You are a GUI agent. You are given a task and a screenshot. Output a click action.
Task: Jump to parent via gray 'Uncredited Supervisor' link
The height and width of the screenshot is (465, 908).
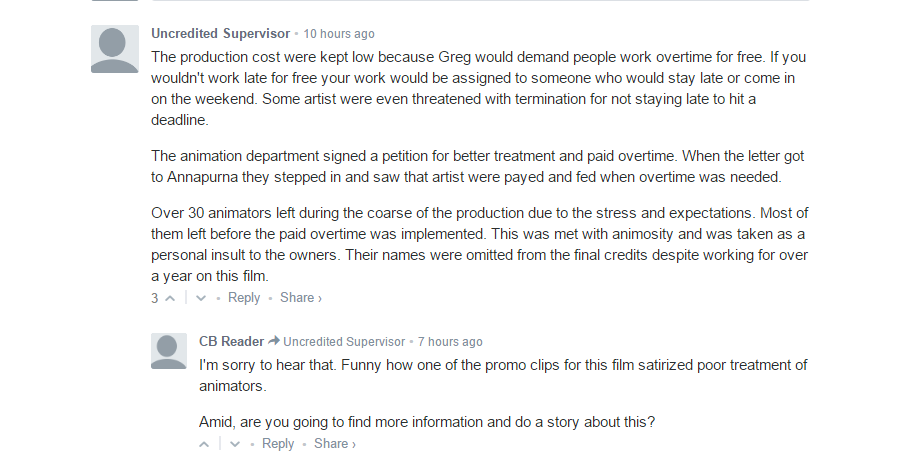coord(344,342)
